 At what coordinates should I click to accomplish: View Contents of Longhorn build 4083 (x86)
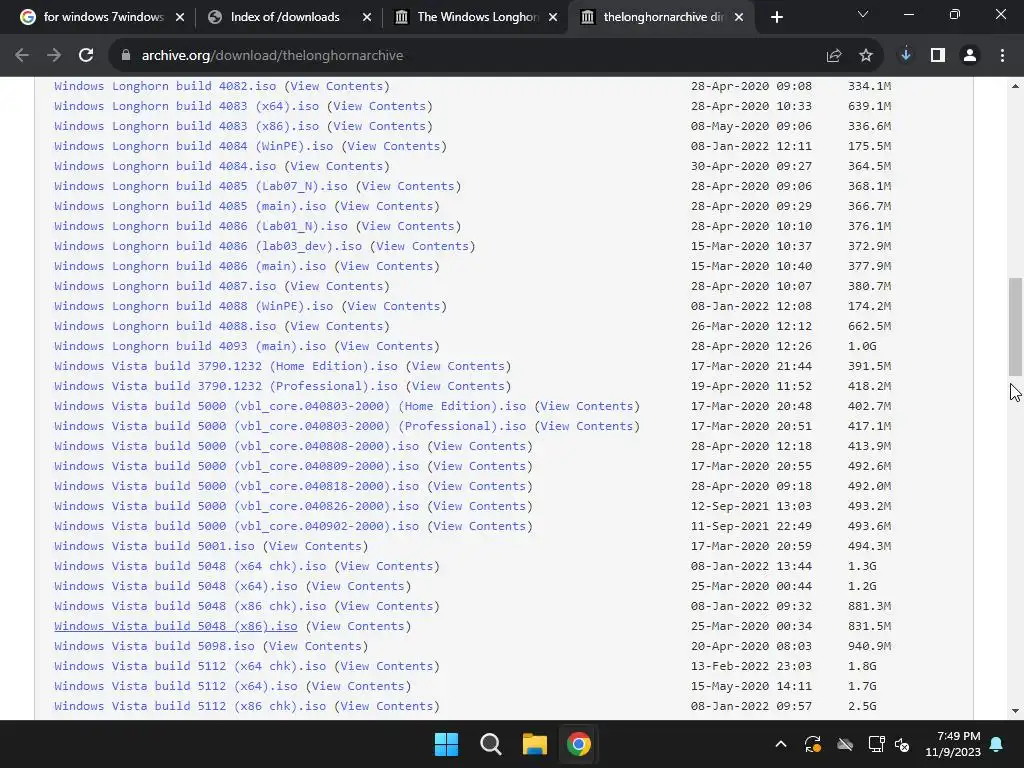click(x=379, y=126)
